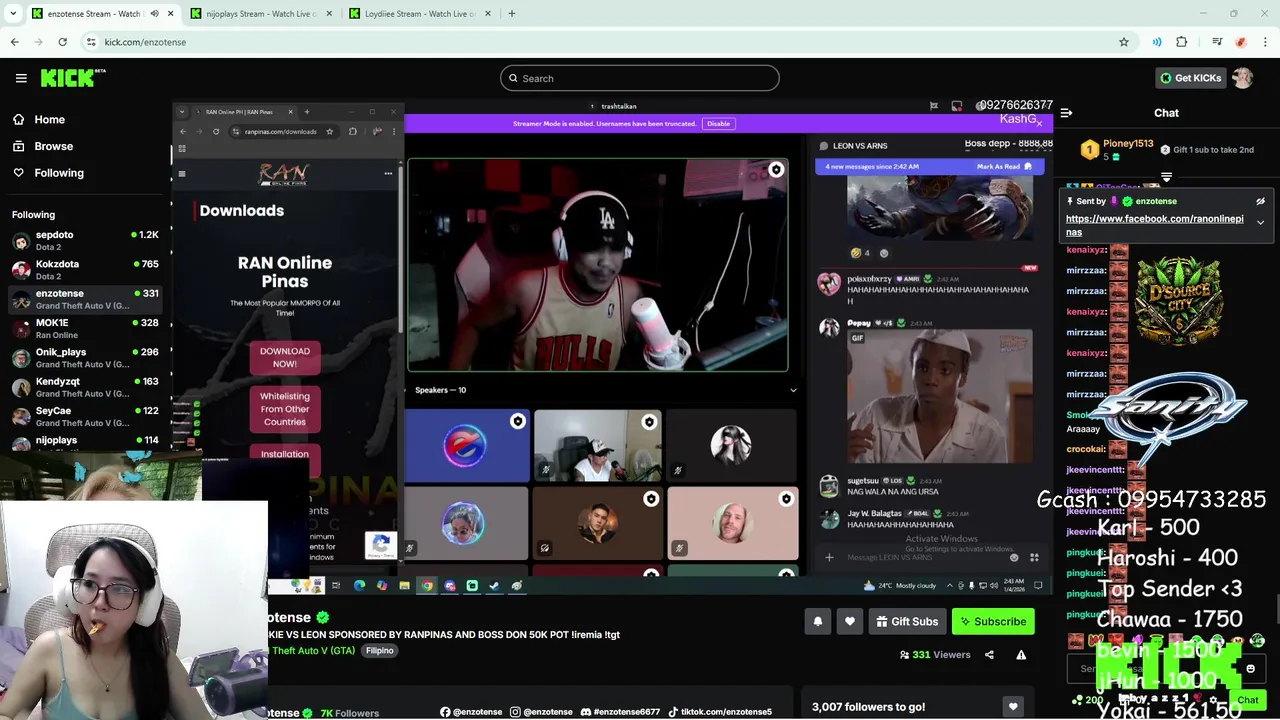1280x720 pixels.
Task: Click the KICK logo
Action: 72,78
